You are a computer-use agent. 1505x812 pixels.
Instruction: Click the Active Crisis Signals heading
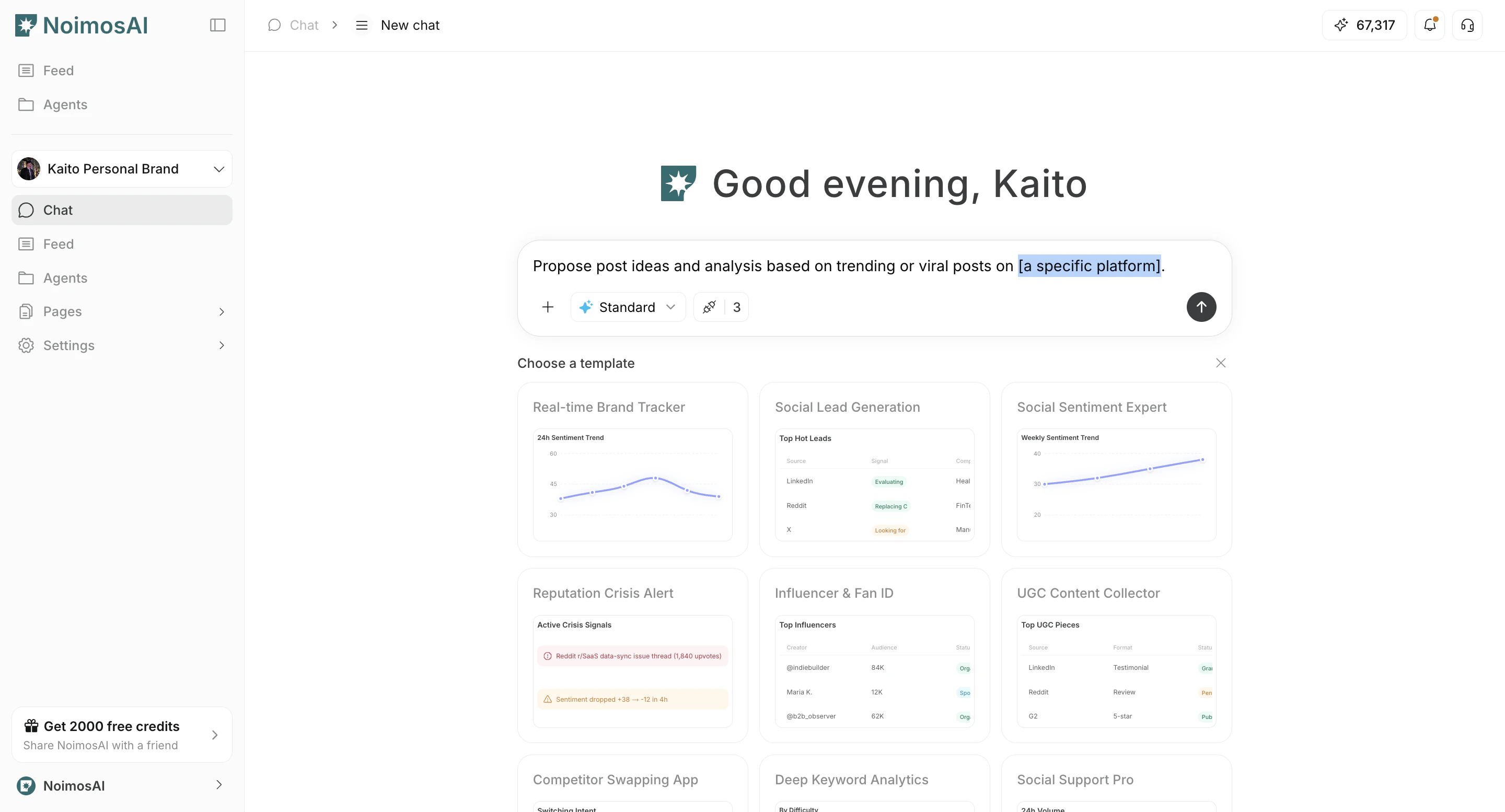coord(574,625)
